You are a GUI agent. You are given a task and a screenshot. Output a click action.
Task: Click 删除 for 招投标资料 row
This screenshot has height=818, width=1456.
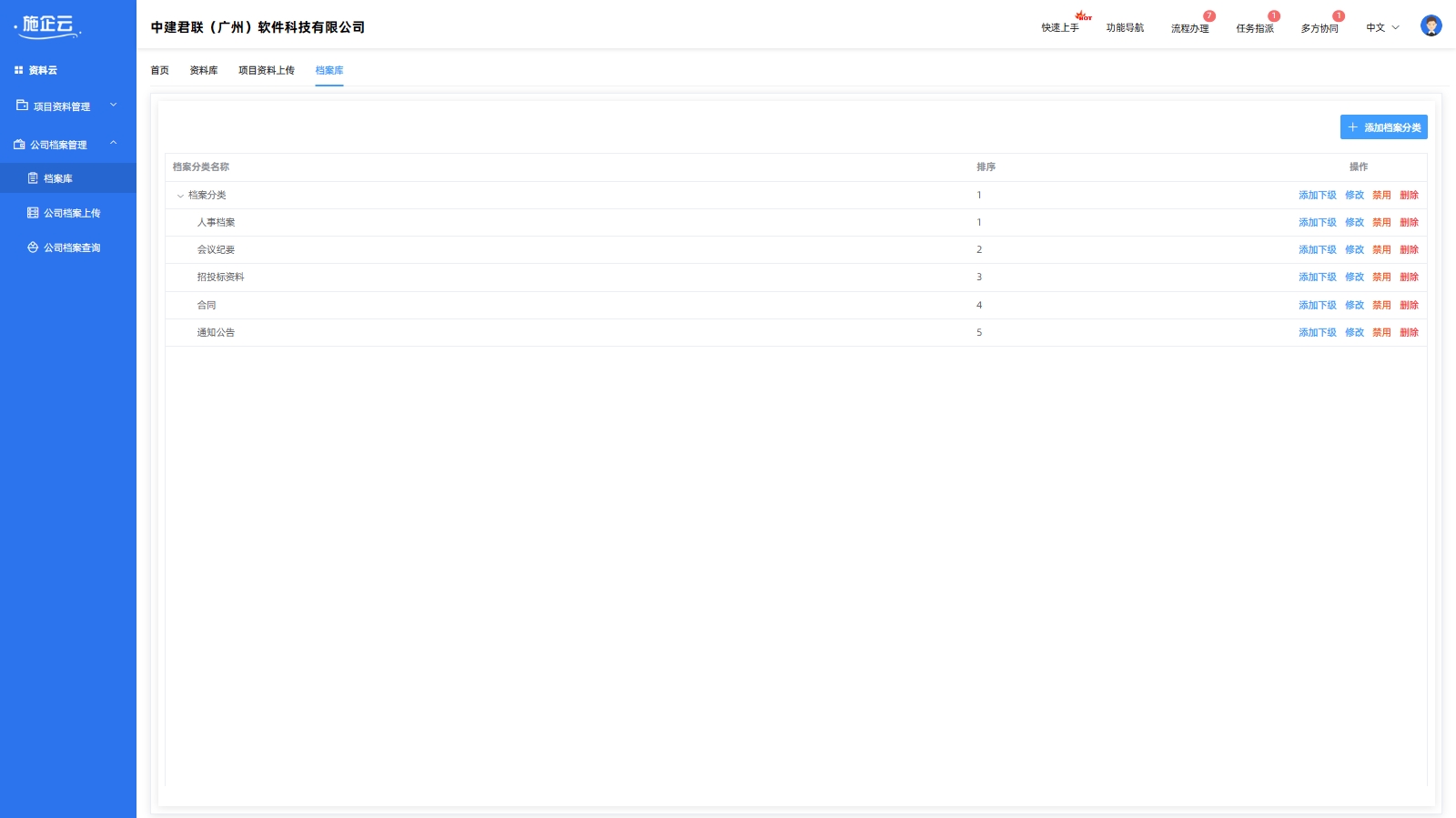(x=1410, y=277)
